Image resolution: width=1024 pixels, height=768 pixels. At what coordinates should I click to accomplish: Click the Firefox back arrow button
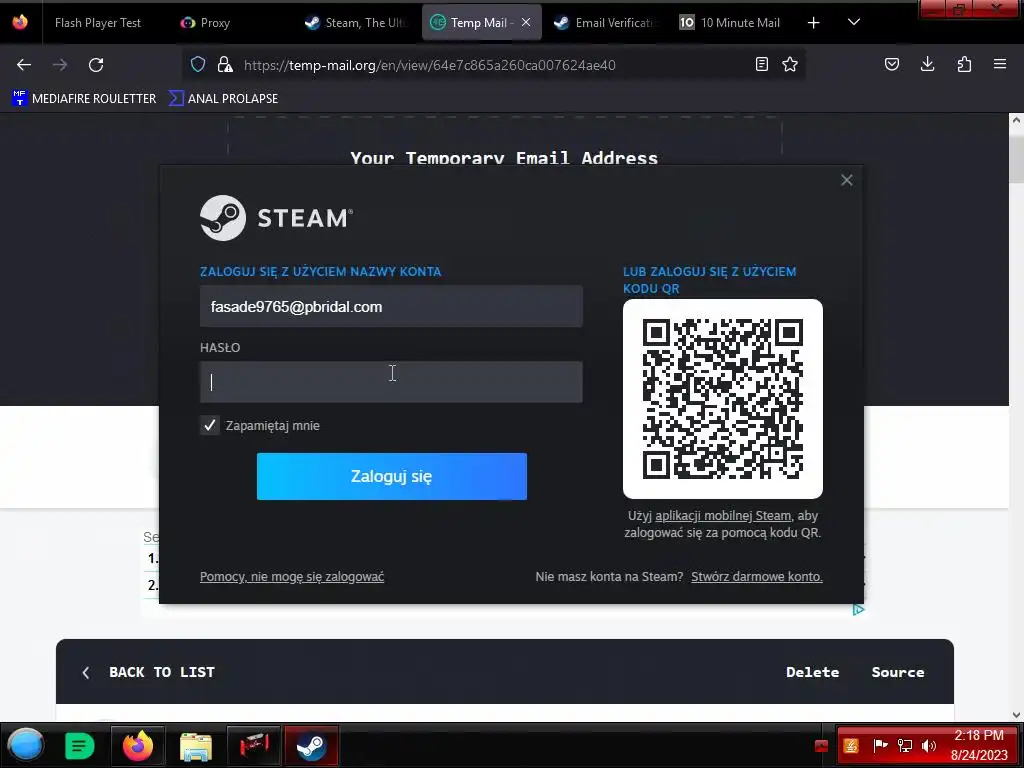(24, 65)
